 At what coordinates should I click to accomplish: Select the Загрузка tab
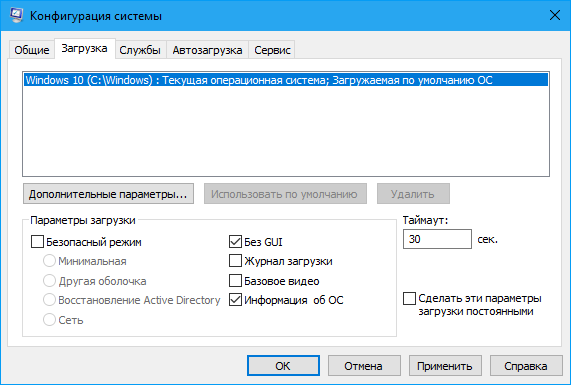click(84, 48)
